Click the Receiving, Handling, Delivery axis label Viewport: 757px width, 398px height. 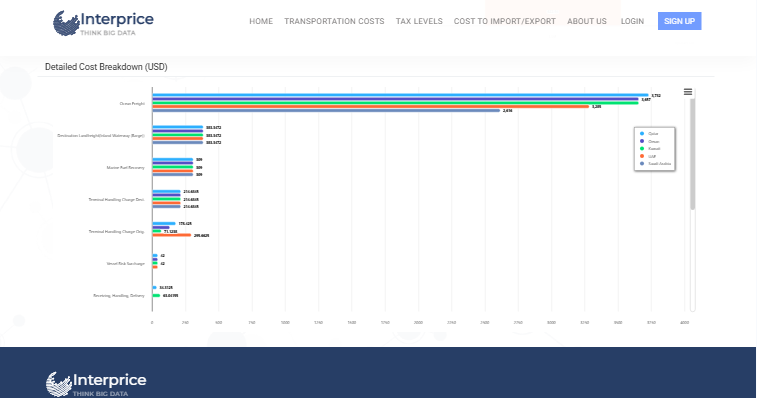[x=119, y=296]
